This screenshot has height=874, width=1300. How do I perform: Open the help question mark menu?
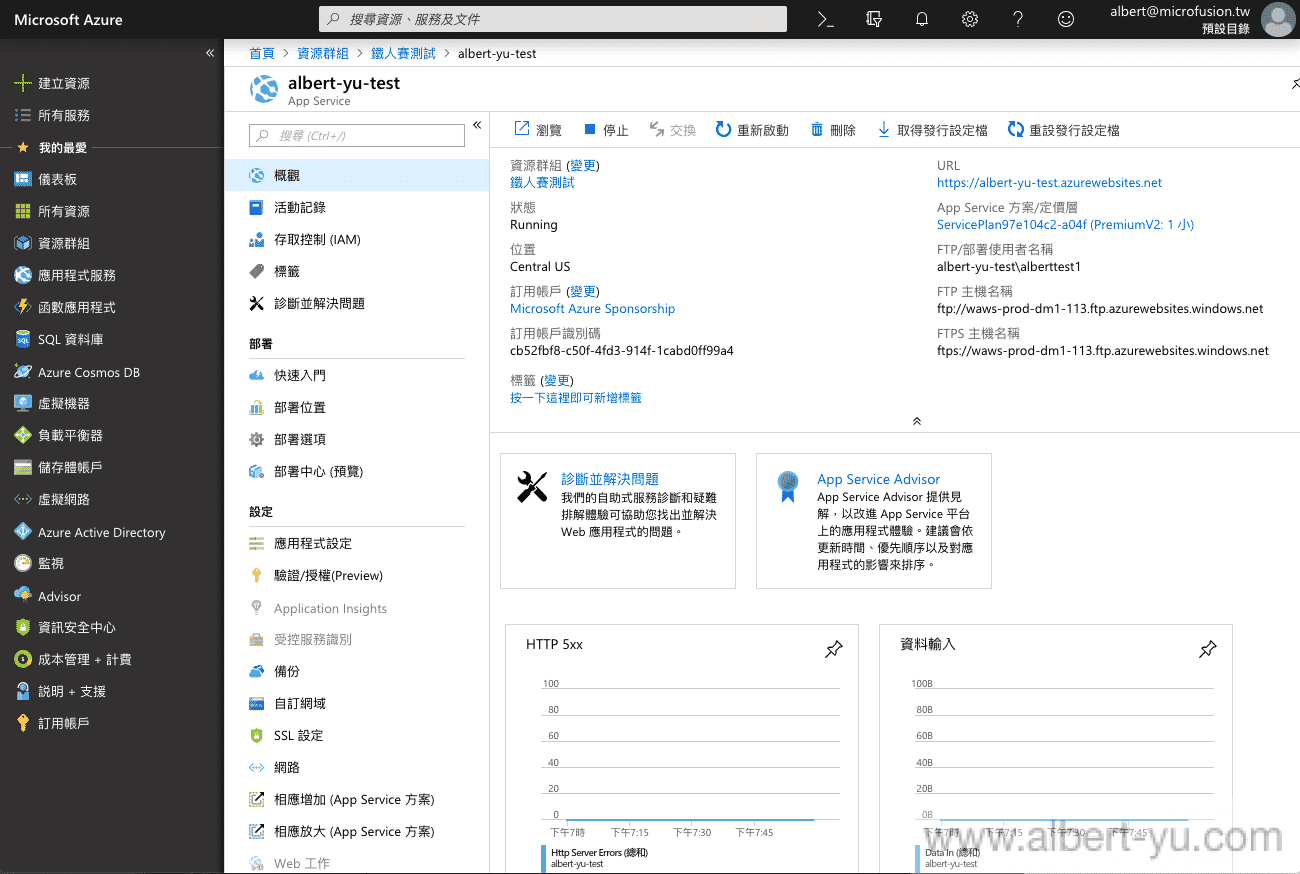pyautogui.click(x=1018, y=19)
